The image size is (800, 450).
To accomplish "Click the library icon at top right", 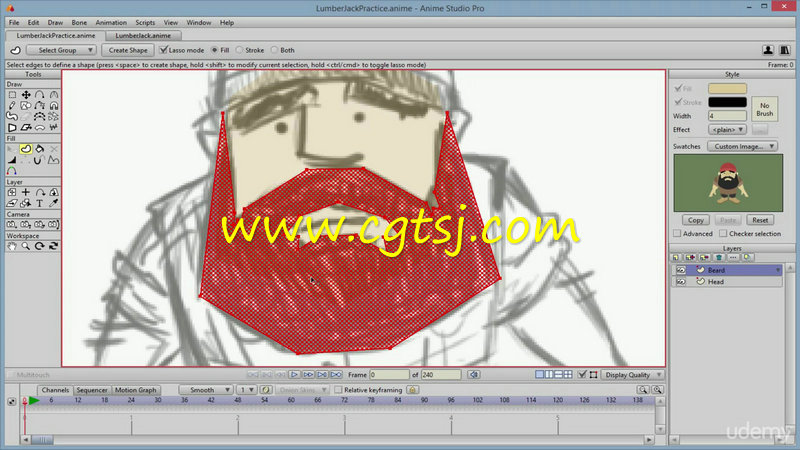I will click(784, 50).
